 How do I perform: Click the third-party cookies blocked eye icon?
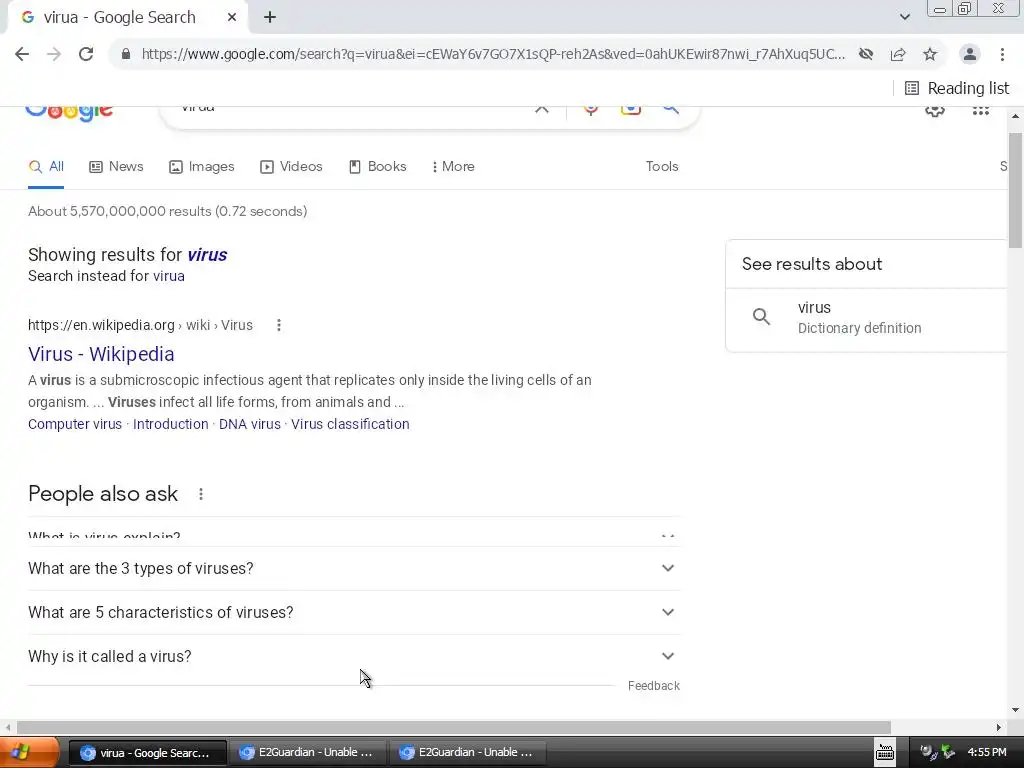866,54
